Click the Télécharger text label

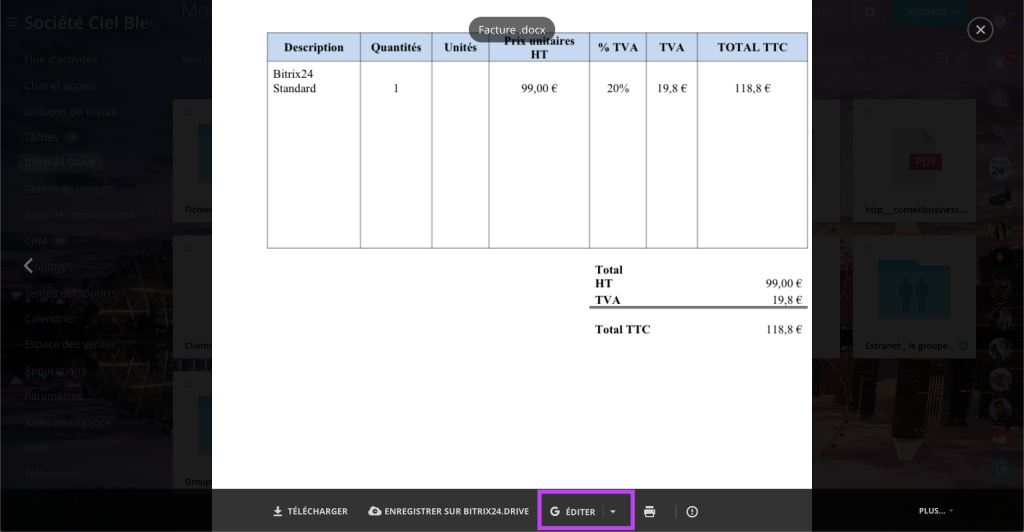317,512
